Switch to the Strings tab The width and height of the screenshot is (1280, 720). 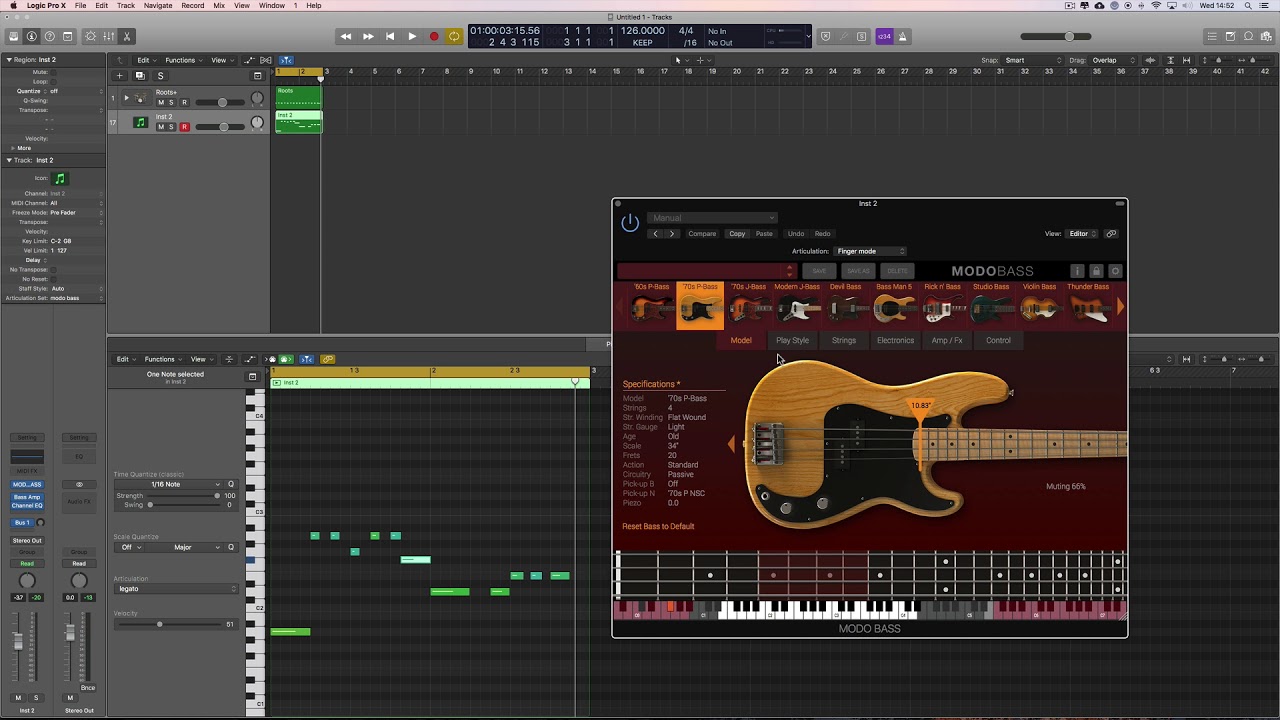844,340
